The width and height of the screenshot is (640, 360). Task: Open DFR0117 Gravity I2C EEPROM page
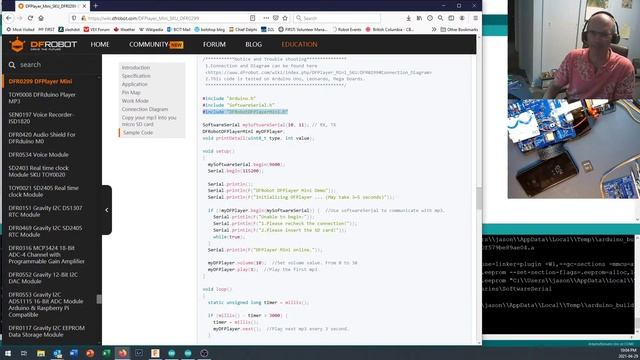47,331
